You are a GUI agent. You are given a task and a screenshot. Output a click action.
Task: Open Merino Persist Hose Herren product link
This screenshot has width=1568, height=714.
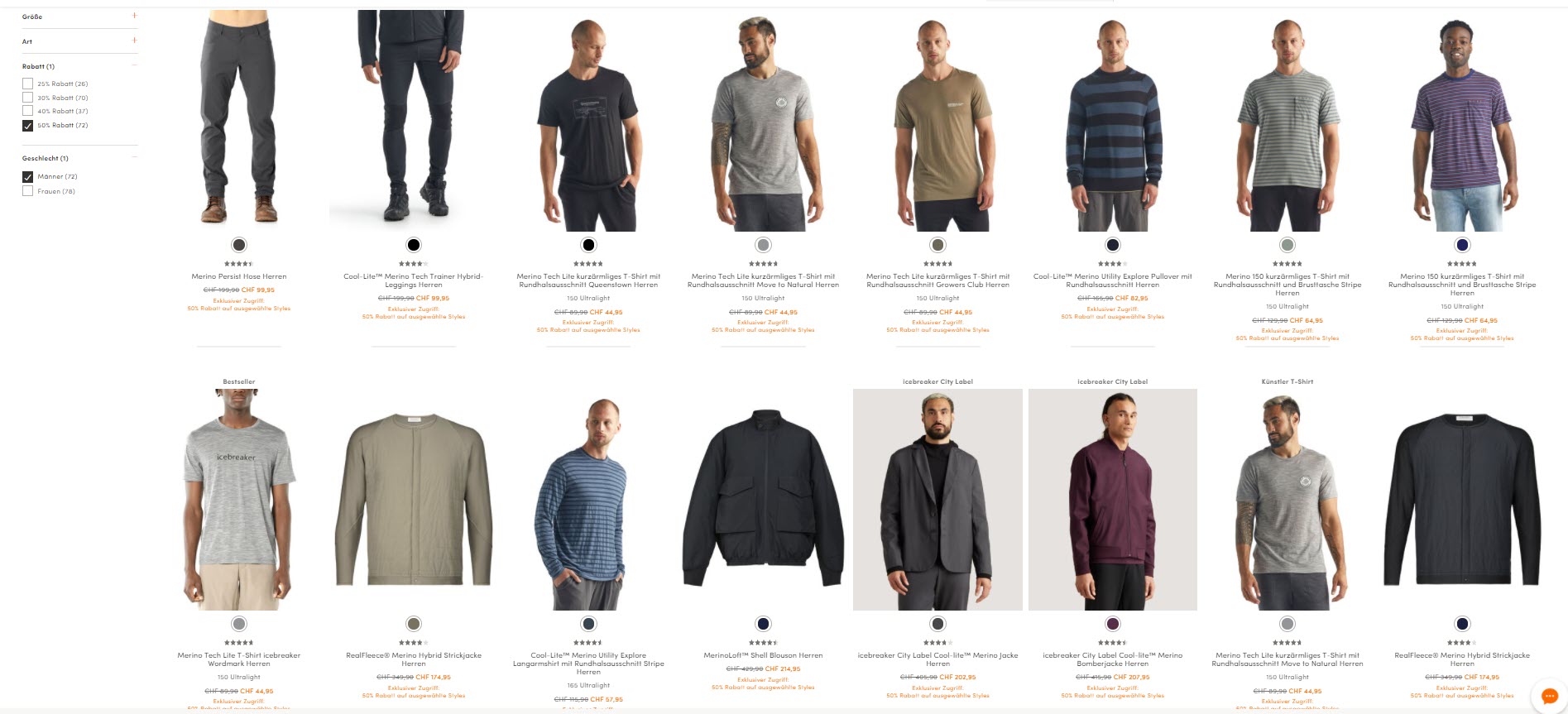coord(239,276)
